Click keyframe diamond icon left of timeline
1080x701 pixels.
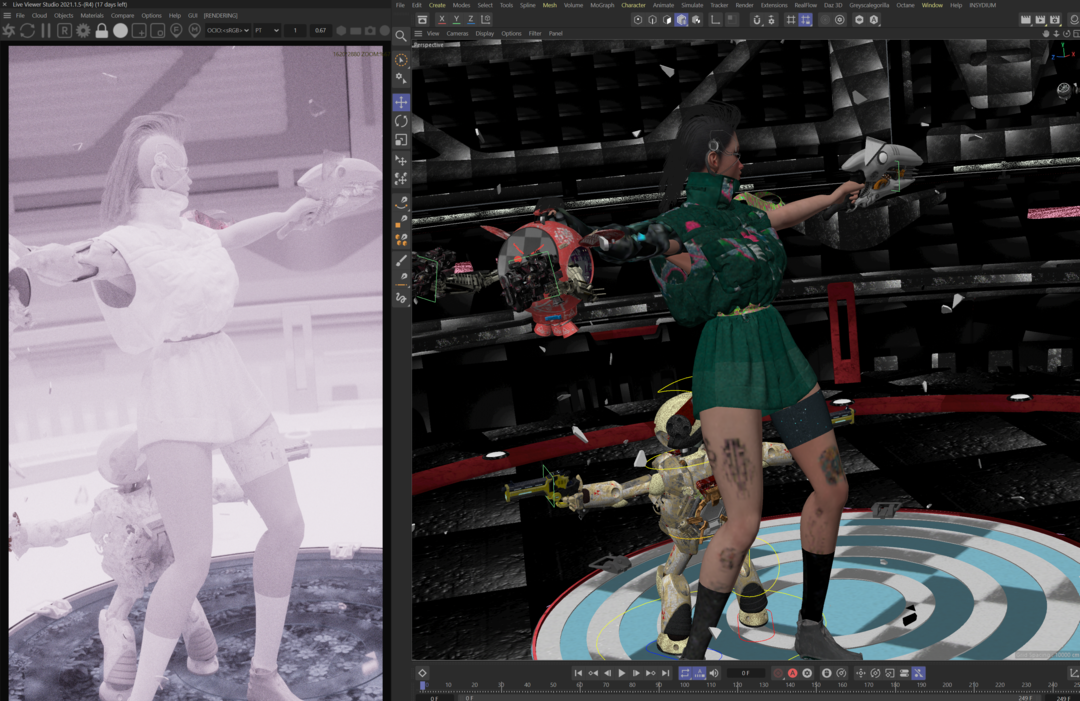pos(422,673)
